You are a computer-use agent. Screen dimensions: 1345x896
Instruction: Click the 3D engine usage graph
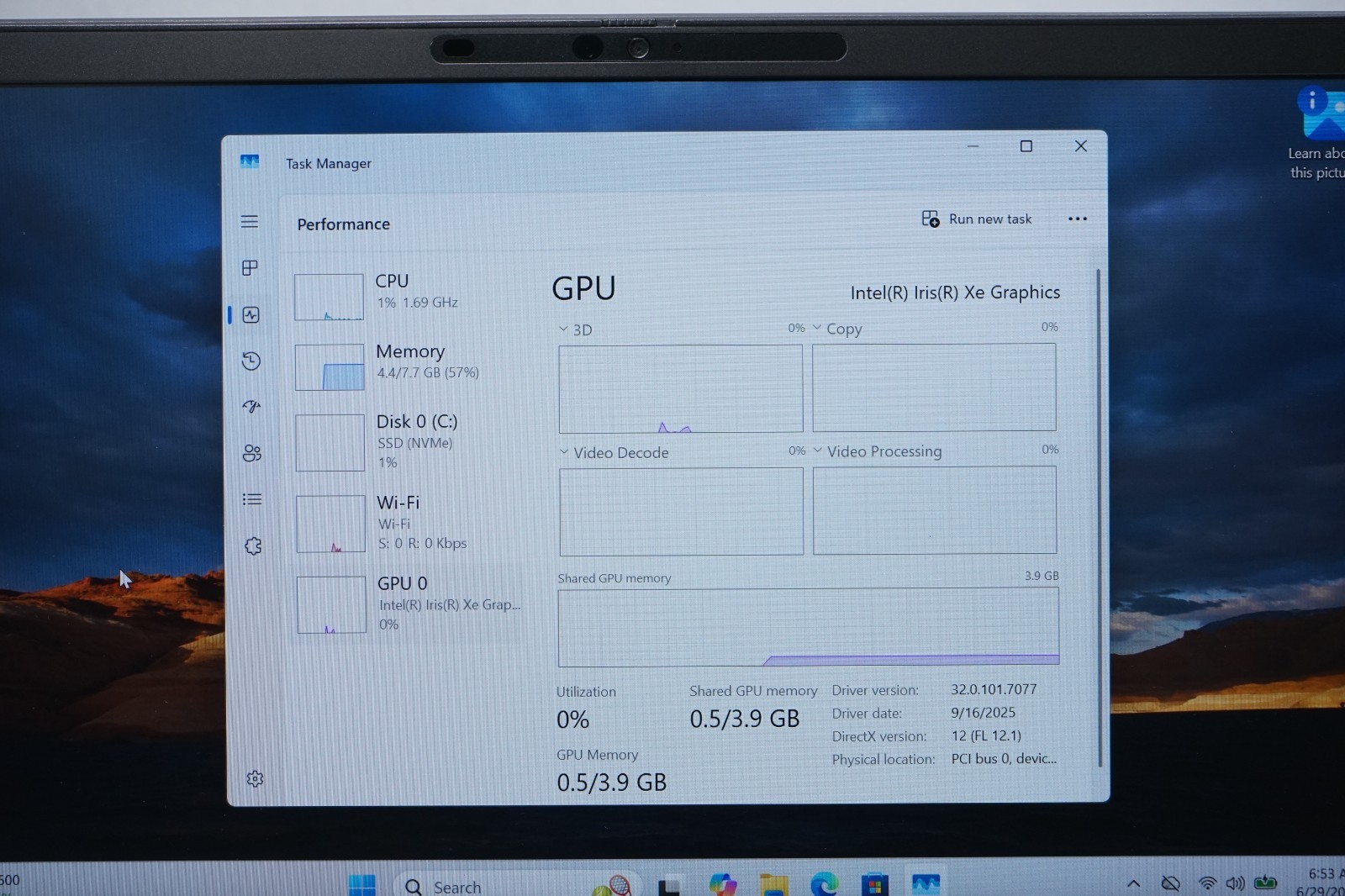pos(681,389)
